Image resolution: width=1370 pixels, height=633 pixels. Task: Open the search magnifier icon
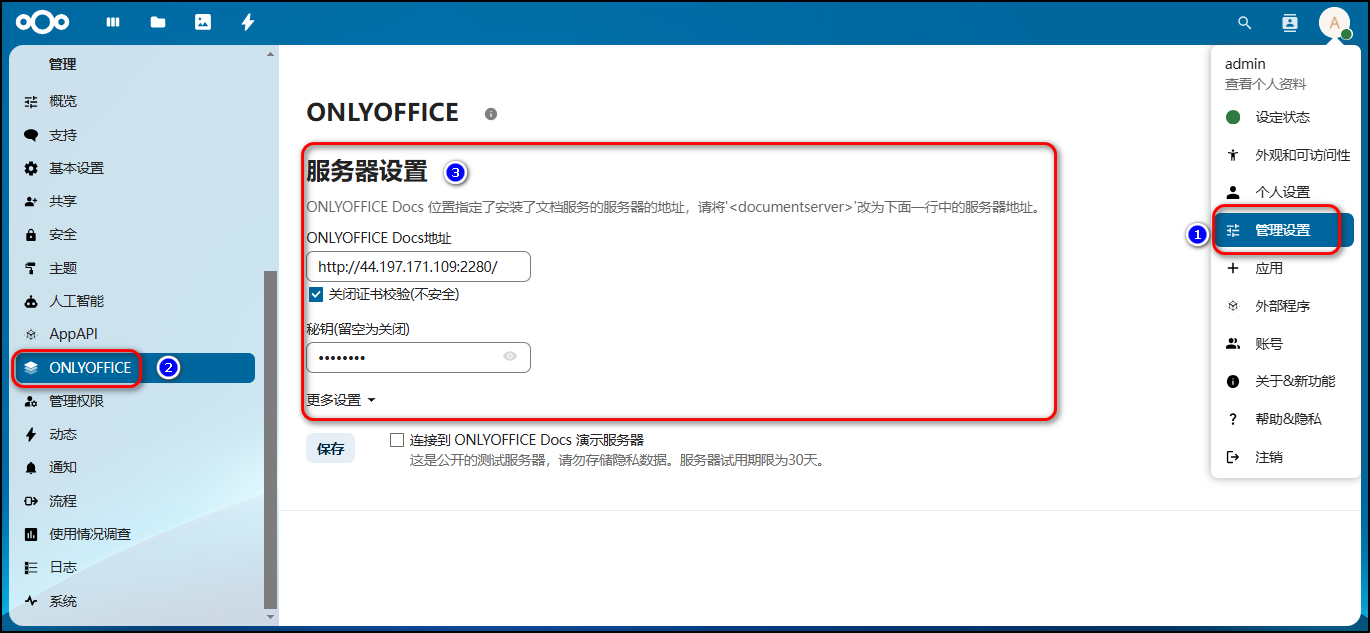1245,22
